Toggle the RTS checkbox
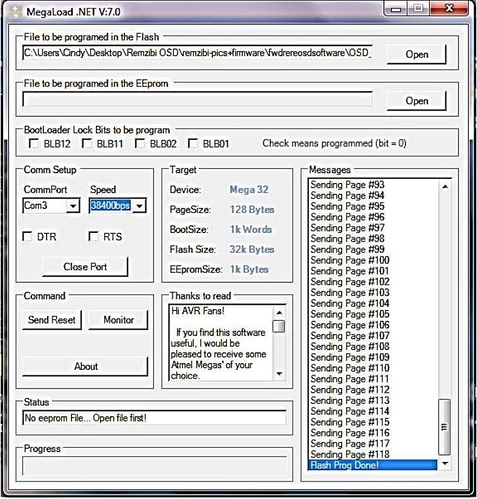This screenshot has width=477, height=499. (93, 237)
